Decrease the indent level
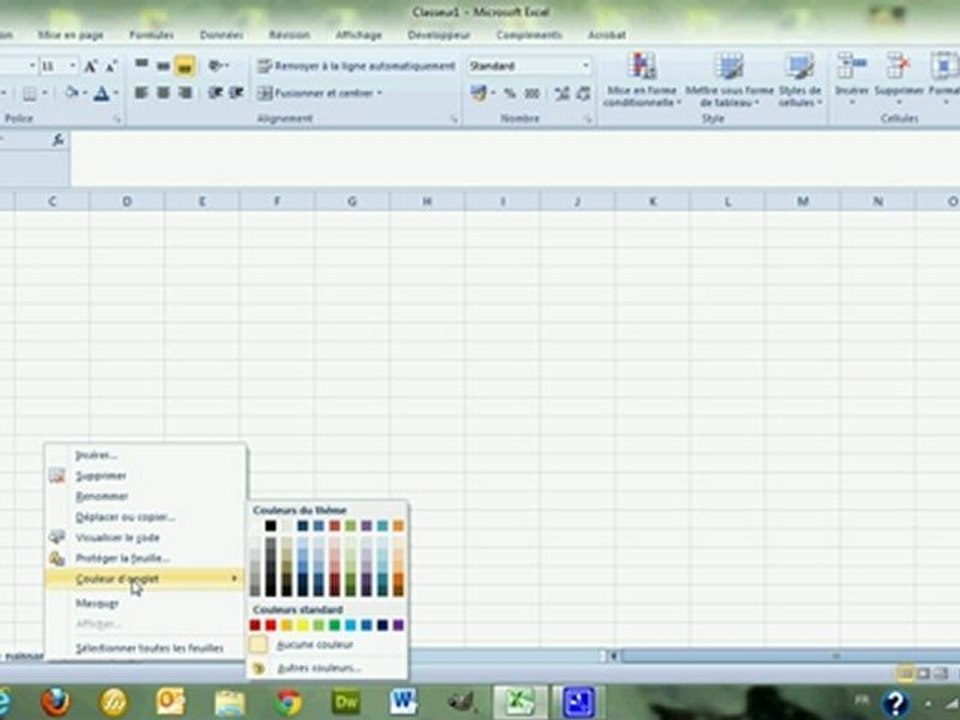960x720 pixels. (x=214, y=93)
